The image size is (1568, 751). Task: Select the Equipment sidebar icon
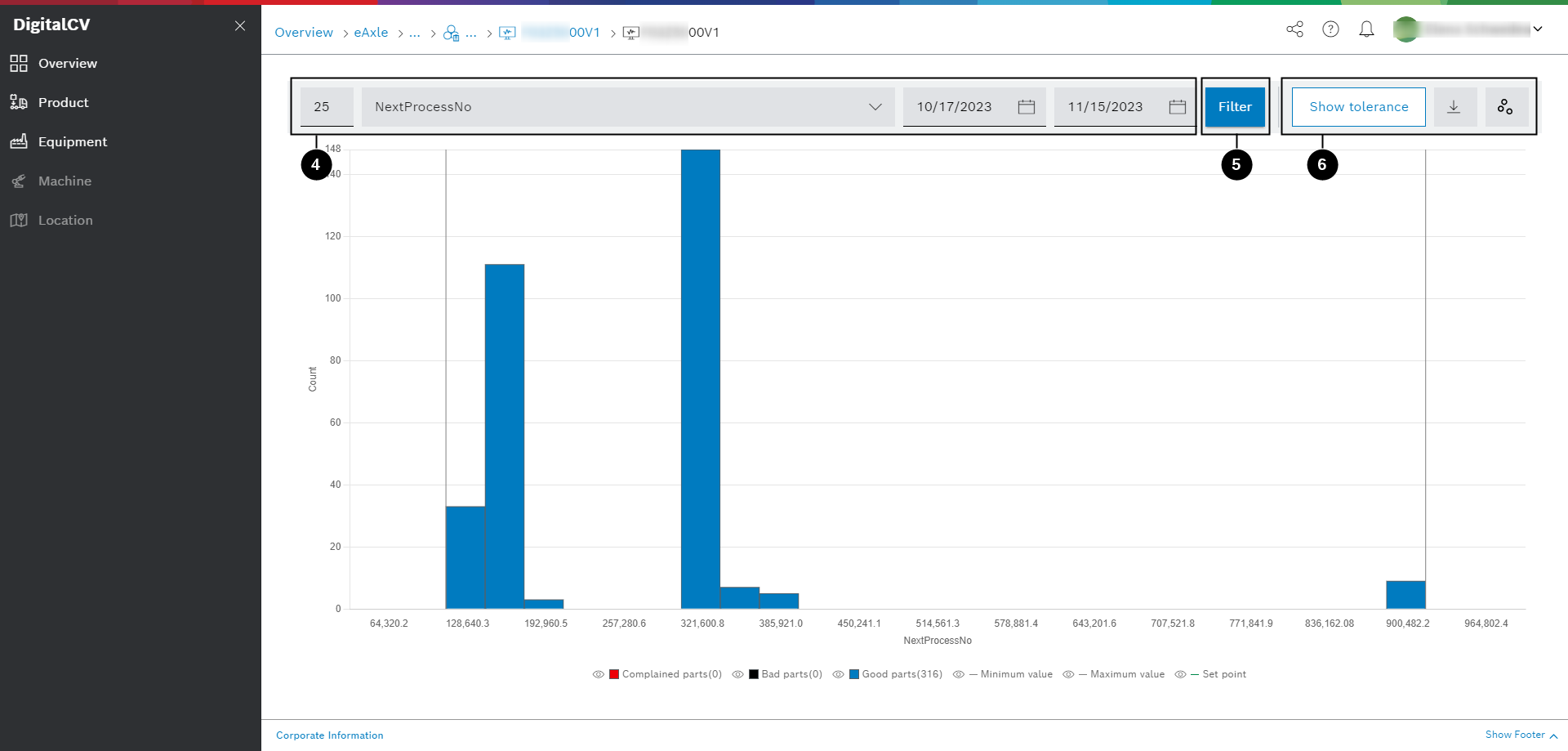pos(19,141)
